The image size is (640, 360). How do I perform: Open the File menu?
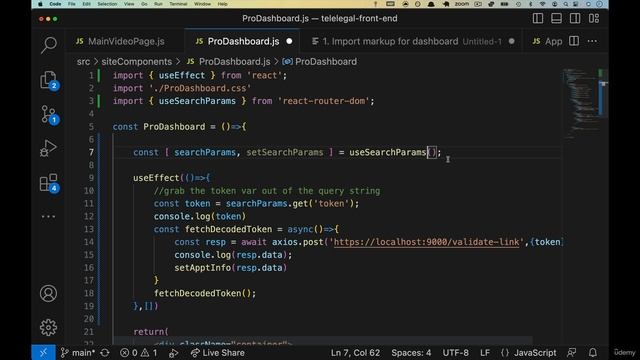[72, 4]
